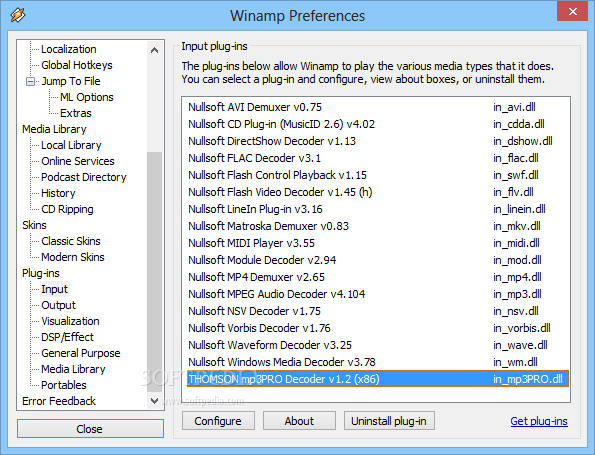Open Local Library preferences
The height and width of the screenshot is (455, 595).
[x=71, y=145]
